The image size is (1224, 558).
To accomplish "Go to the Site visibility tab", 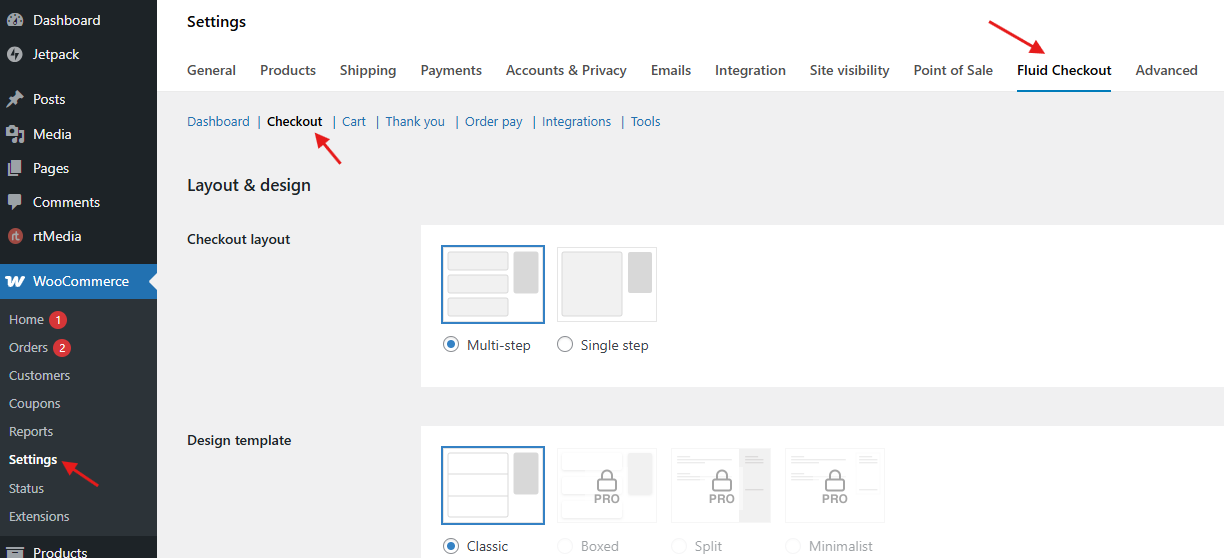I will [x=850, y=70].
